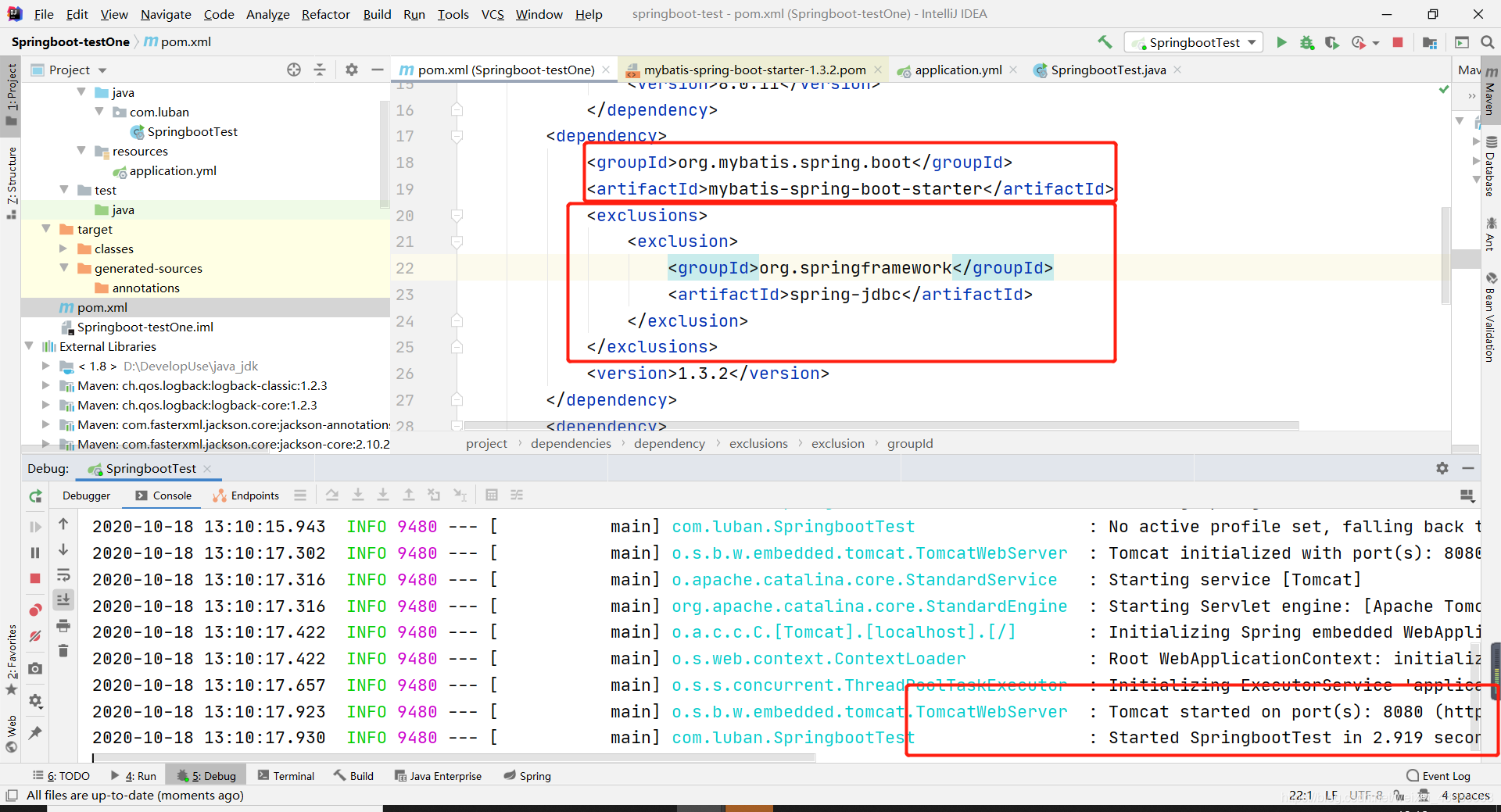Switch to the application.yml editor tab

pyautogui.click(x=958, y=70)
